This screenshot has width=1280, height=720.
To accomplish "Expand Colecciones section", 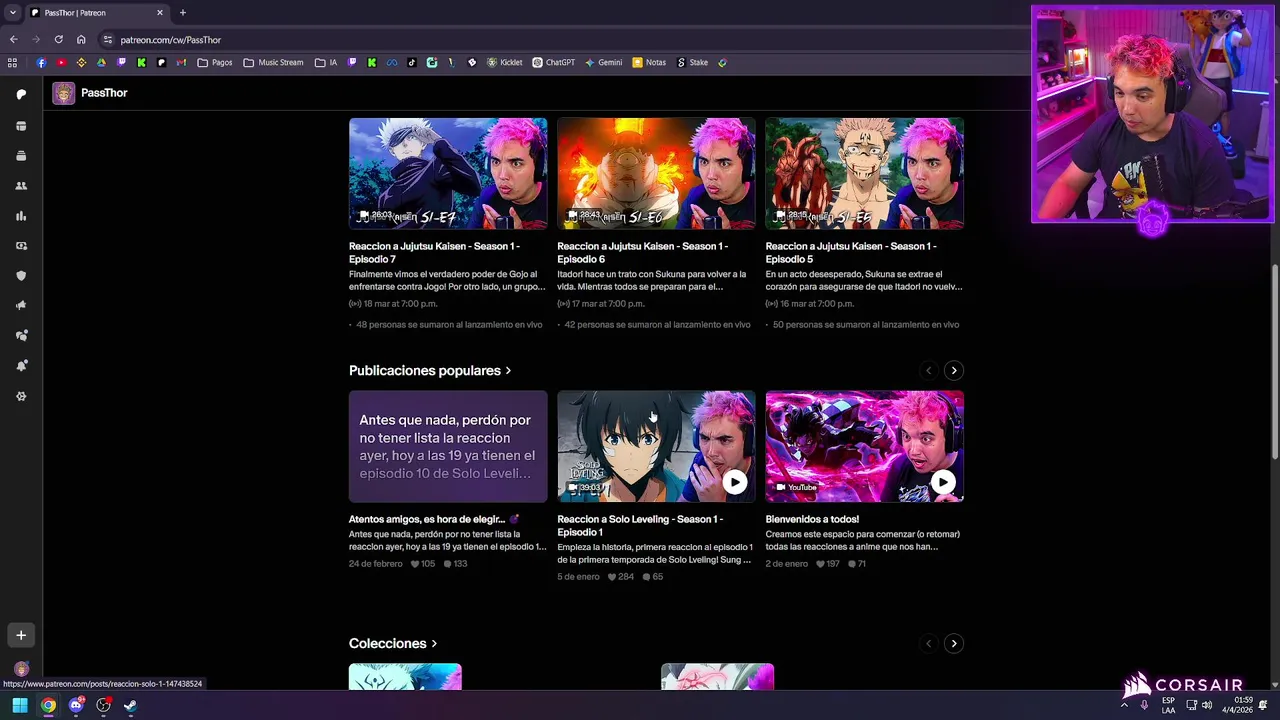I will (393, 644).
